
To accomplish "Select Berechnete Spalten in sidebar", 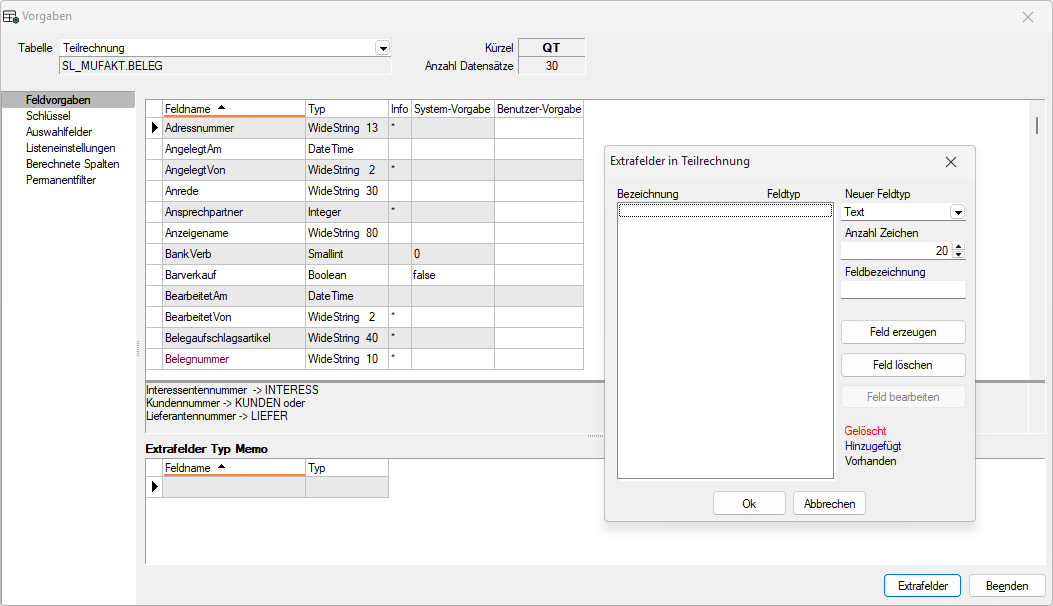I will [x=72, y=164].
